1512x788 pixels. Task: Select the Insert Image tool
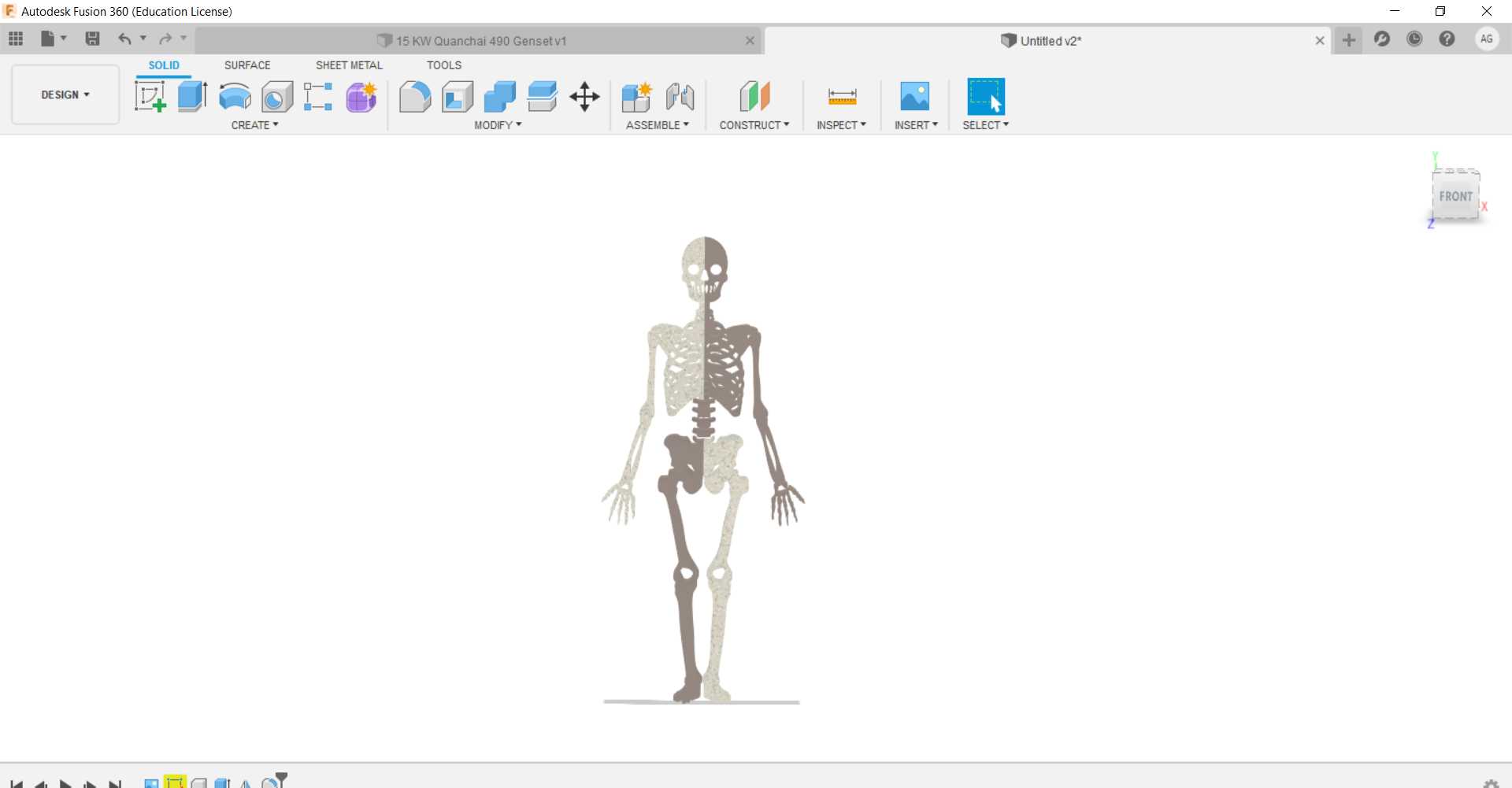915,96
